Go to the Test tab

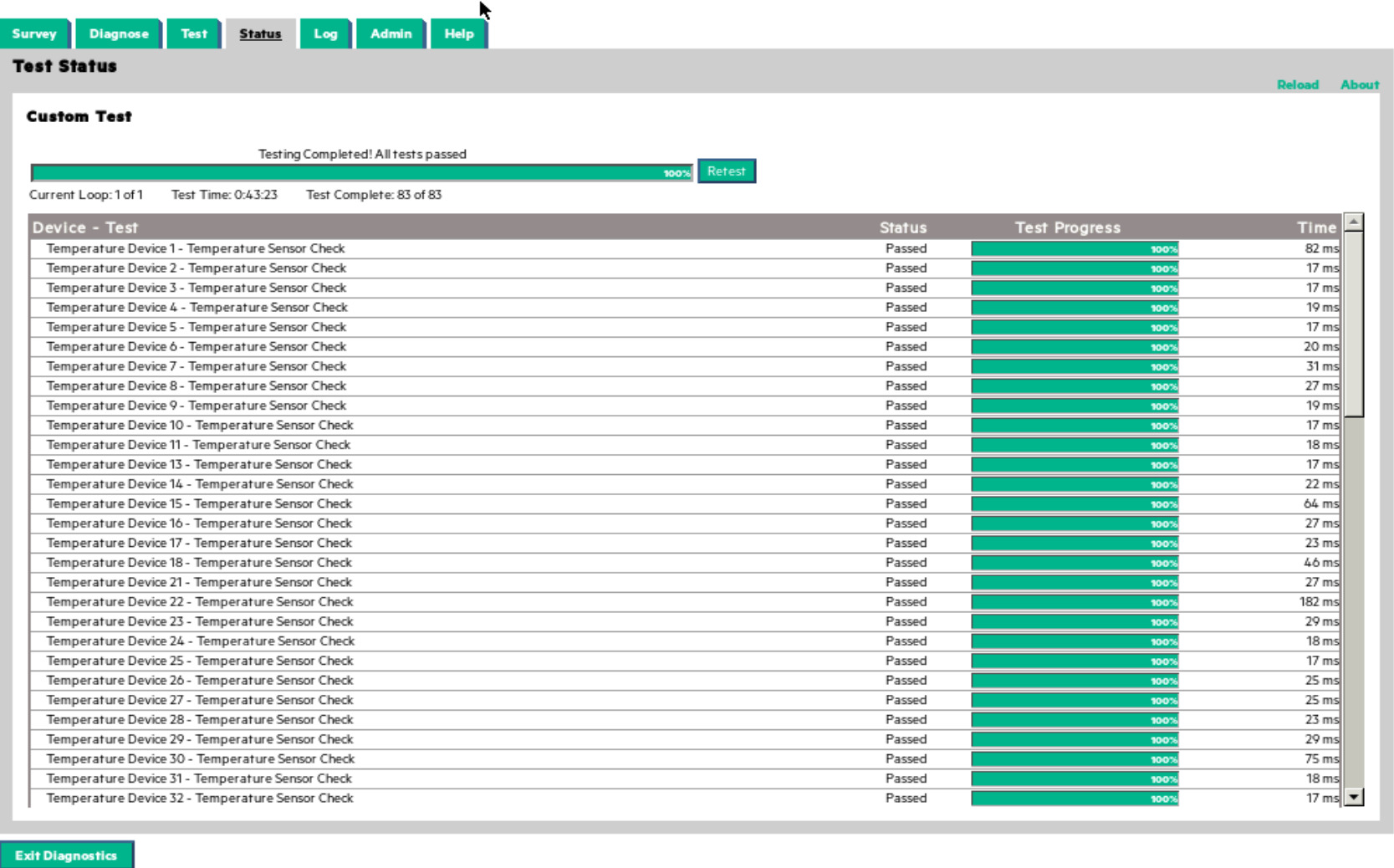click(x=194, y=34)
